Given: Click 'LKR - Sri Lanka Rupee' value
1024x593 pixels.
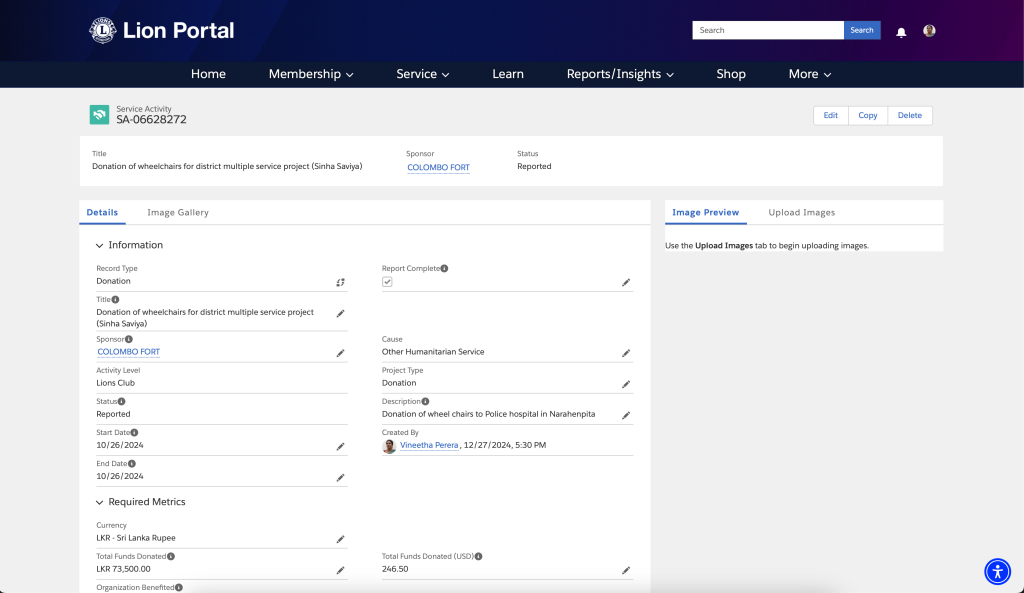Looking at the screenshot, I should (x=136, y=538).
